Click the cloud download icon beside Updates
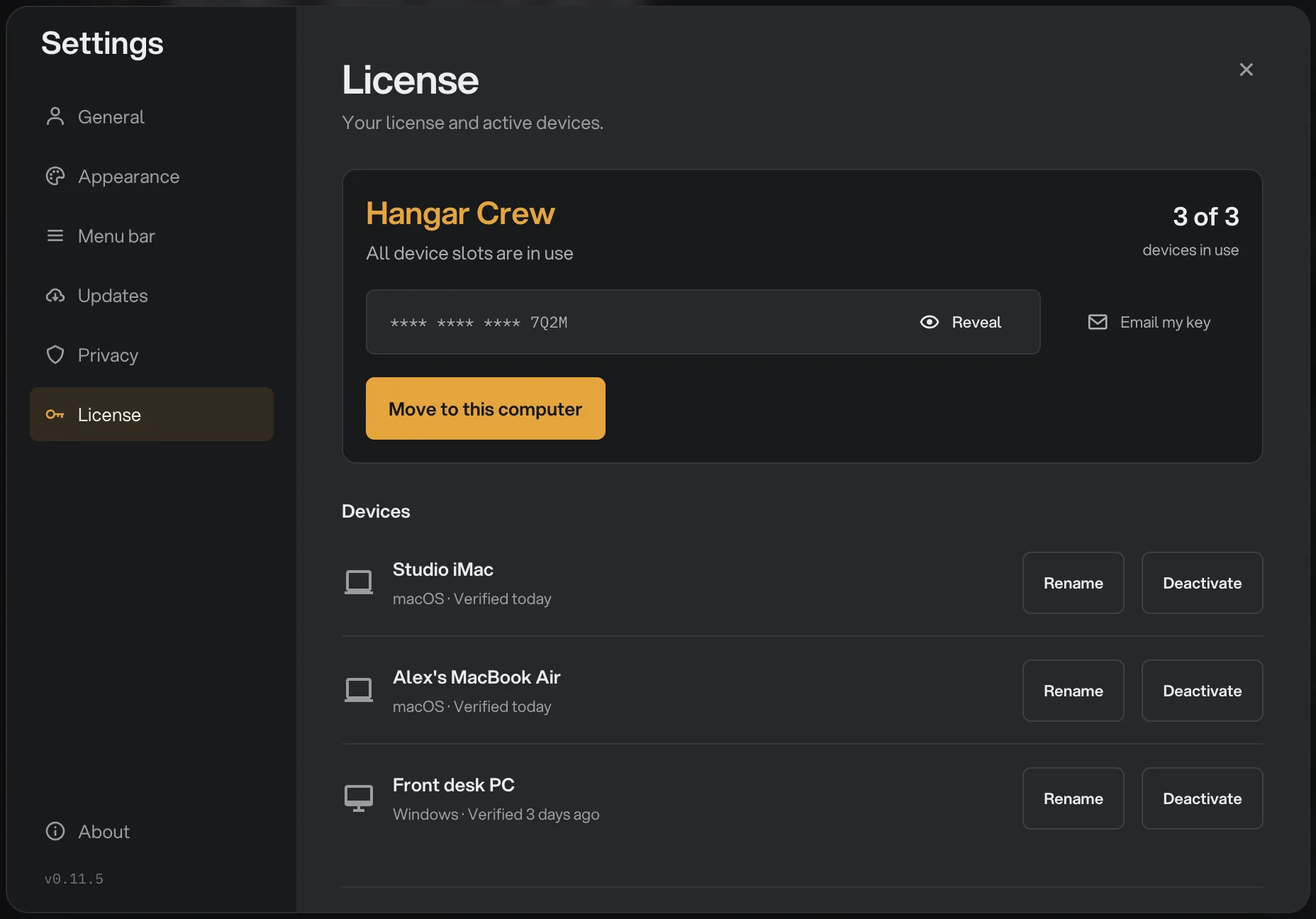Viewport: 1316px width, 919px height. [x=55, y=295]
